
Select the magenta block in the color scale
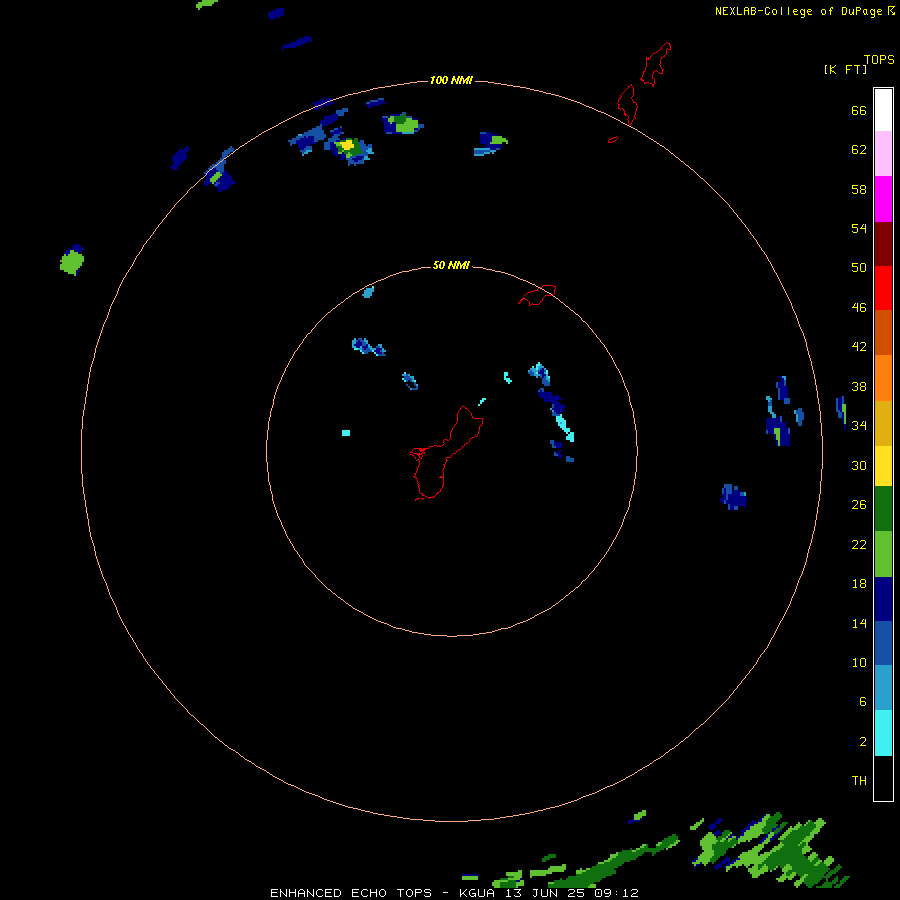(x=883, y=199)
